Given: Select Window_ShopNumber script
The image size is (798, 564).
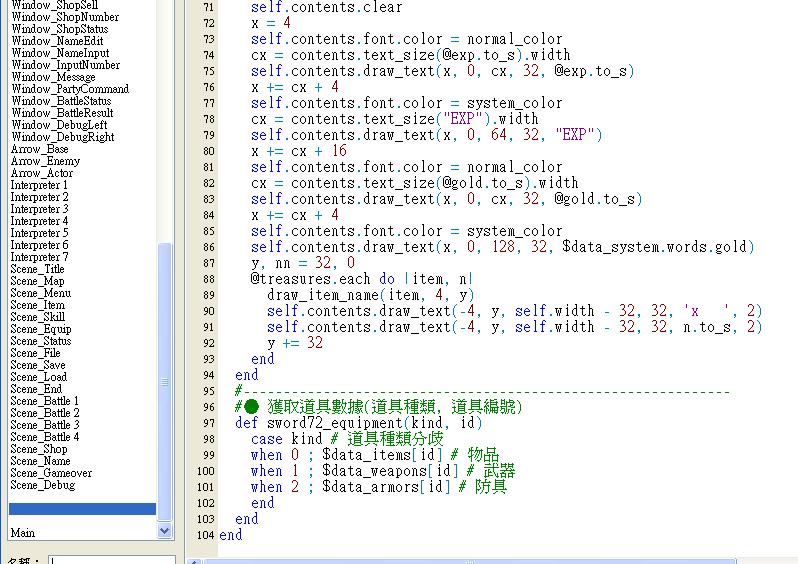Looking at the screenshot, I should coord(65,17).
